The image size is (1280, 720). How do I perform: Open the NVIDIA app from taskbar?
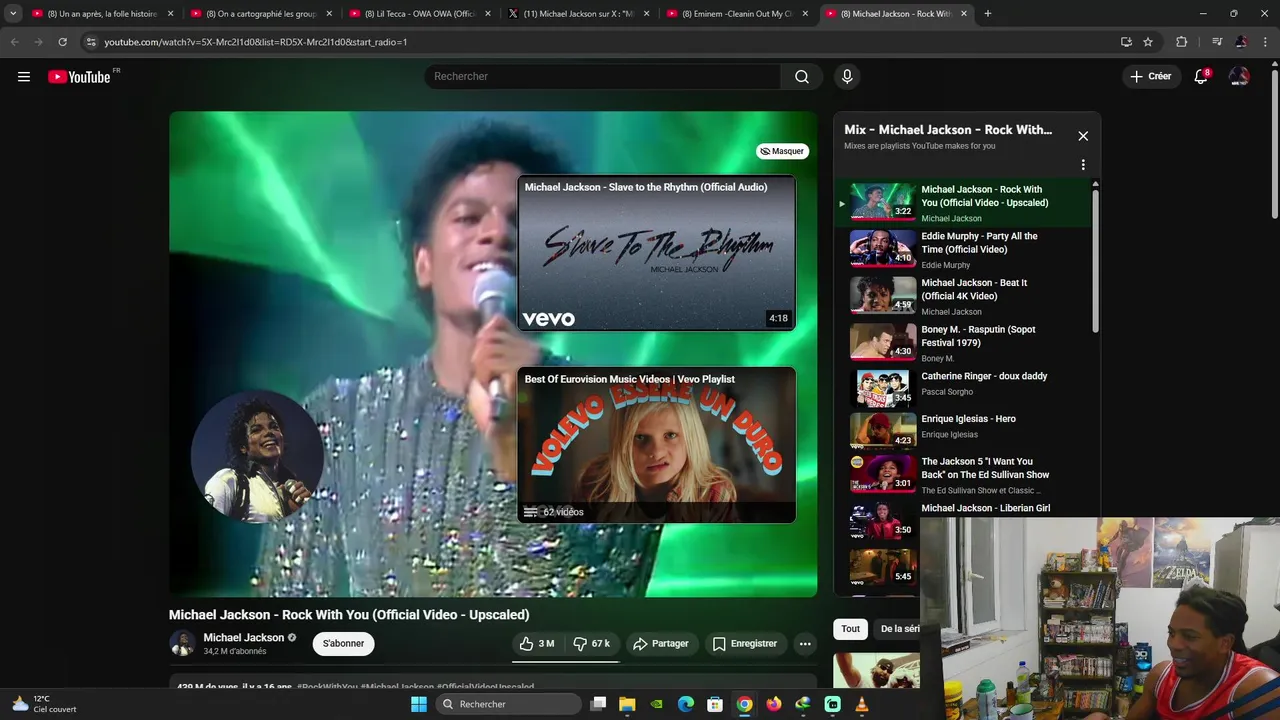656,704
